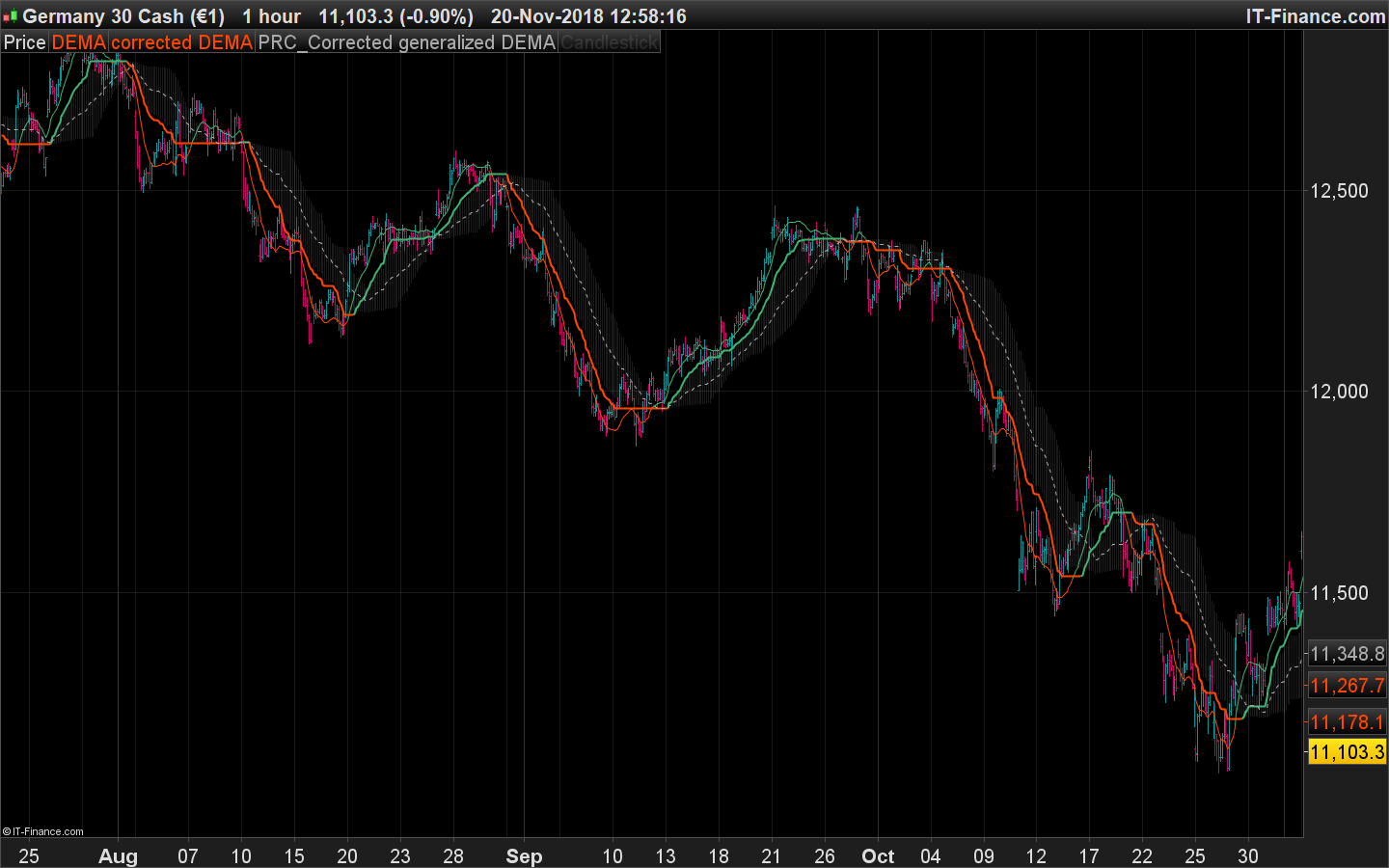
Task: Click the 09 date label on time axis
Action: pos(984,856)
